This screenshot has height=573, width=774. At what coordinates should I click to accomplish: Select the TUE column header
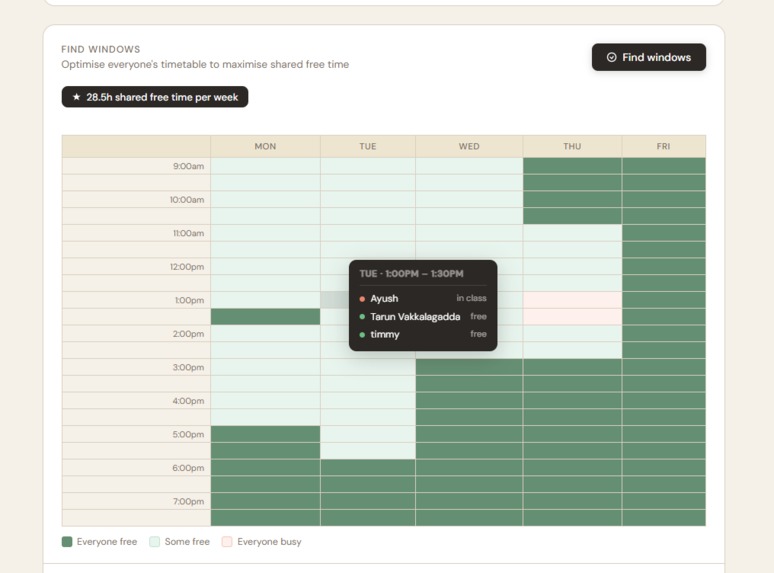pyautogui.click(x=368, y=147)
